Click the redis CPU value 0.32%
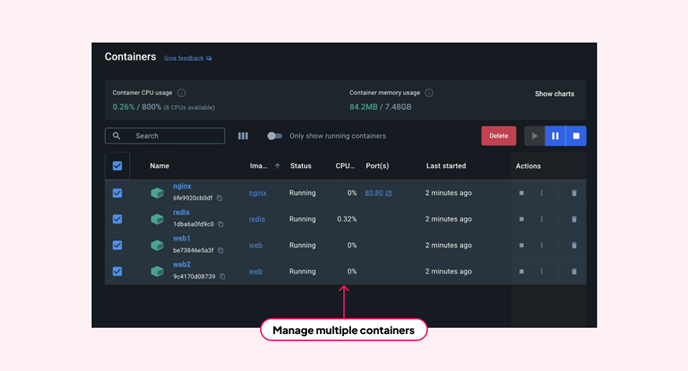688x371 pixels. tap(347, 219)
